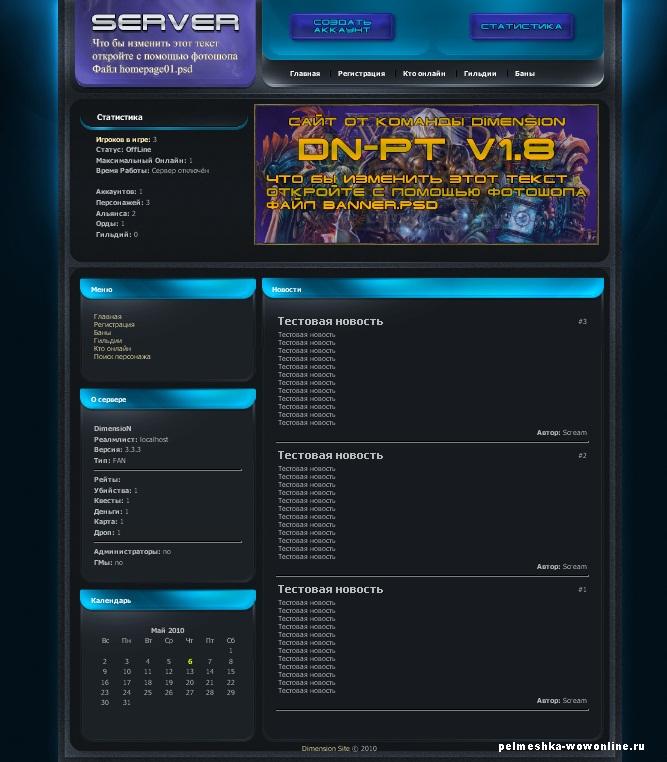Click "Кто онлайн" in the Меню sidebar
Screen dimensions: 667x762
coord(112,349)
